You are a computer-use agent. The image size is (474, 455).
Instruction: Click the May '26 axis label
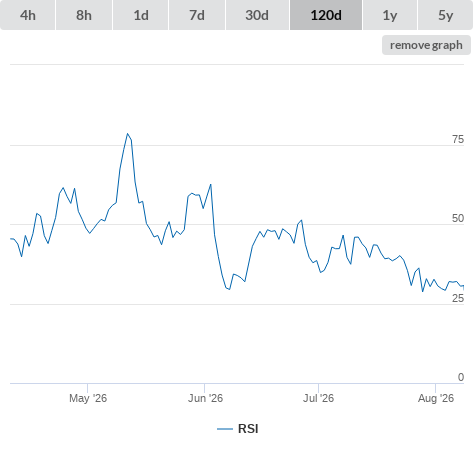click(88, 398)
